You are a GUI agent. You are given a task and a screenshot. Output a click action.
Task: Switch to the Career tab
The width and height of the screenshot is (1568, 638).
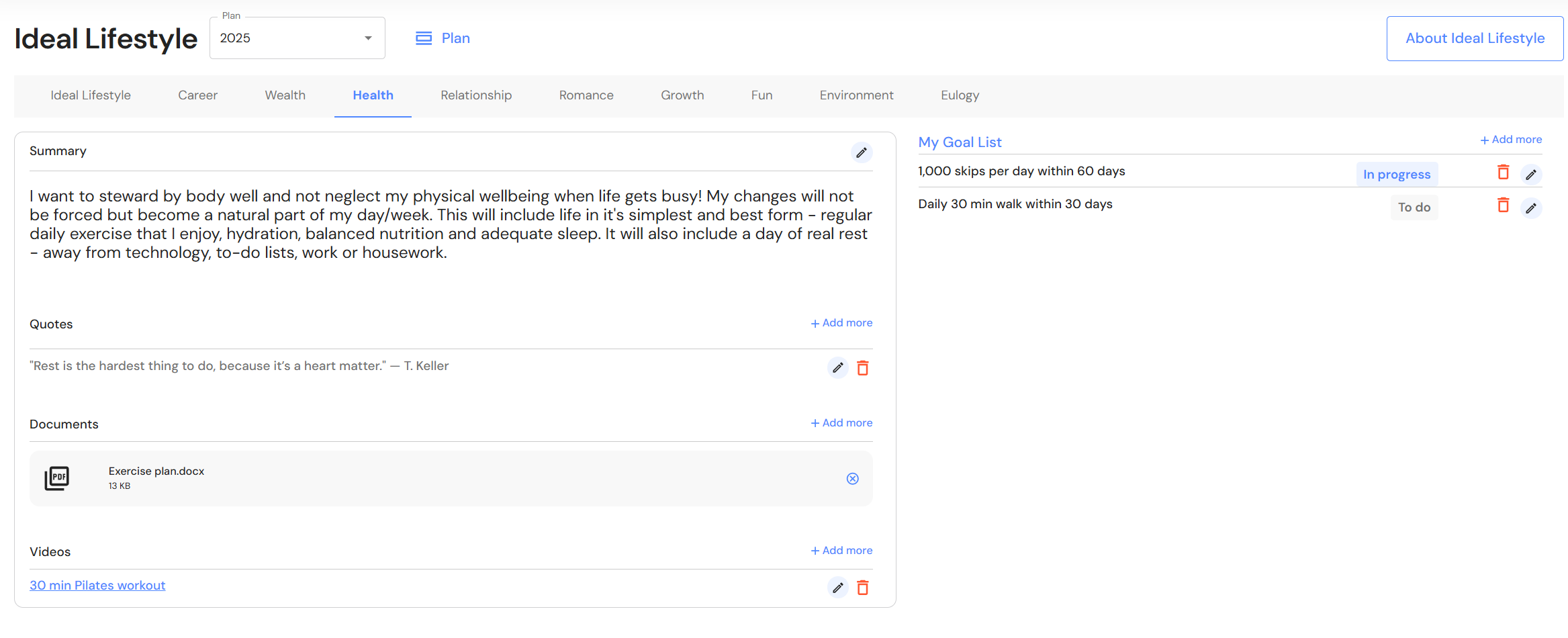(x=197, y=95)
